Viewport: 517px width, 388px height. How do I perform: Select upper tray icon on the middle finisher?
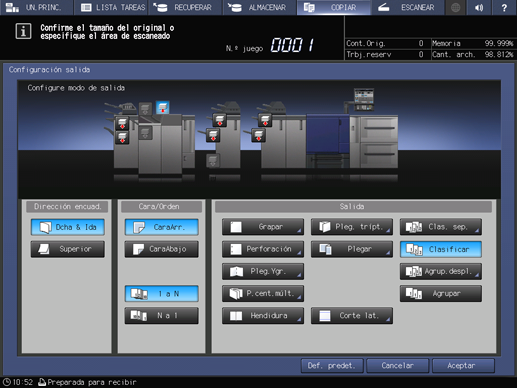click(x=220, y=120)
